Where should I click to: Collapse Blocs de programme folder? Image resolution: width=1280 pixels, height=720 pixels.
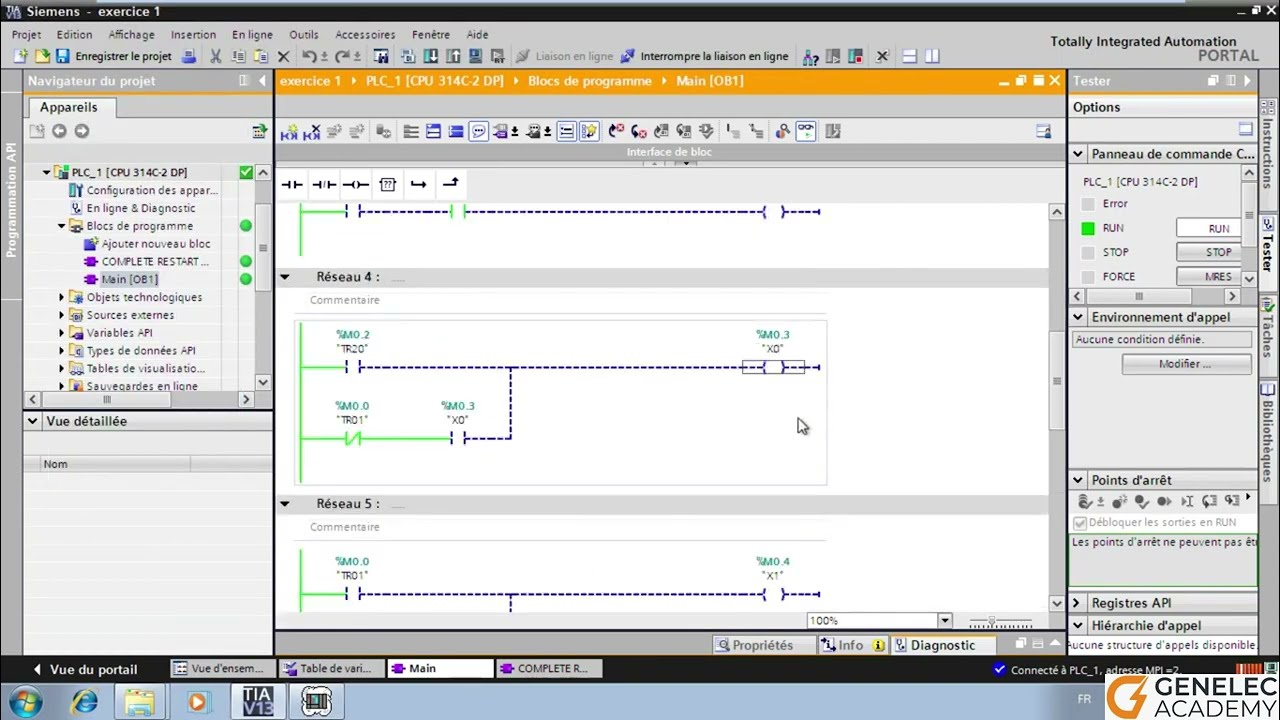pos(61,226)
